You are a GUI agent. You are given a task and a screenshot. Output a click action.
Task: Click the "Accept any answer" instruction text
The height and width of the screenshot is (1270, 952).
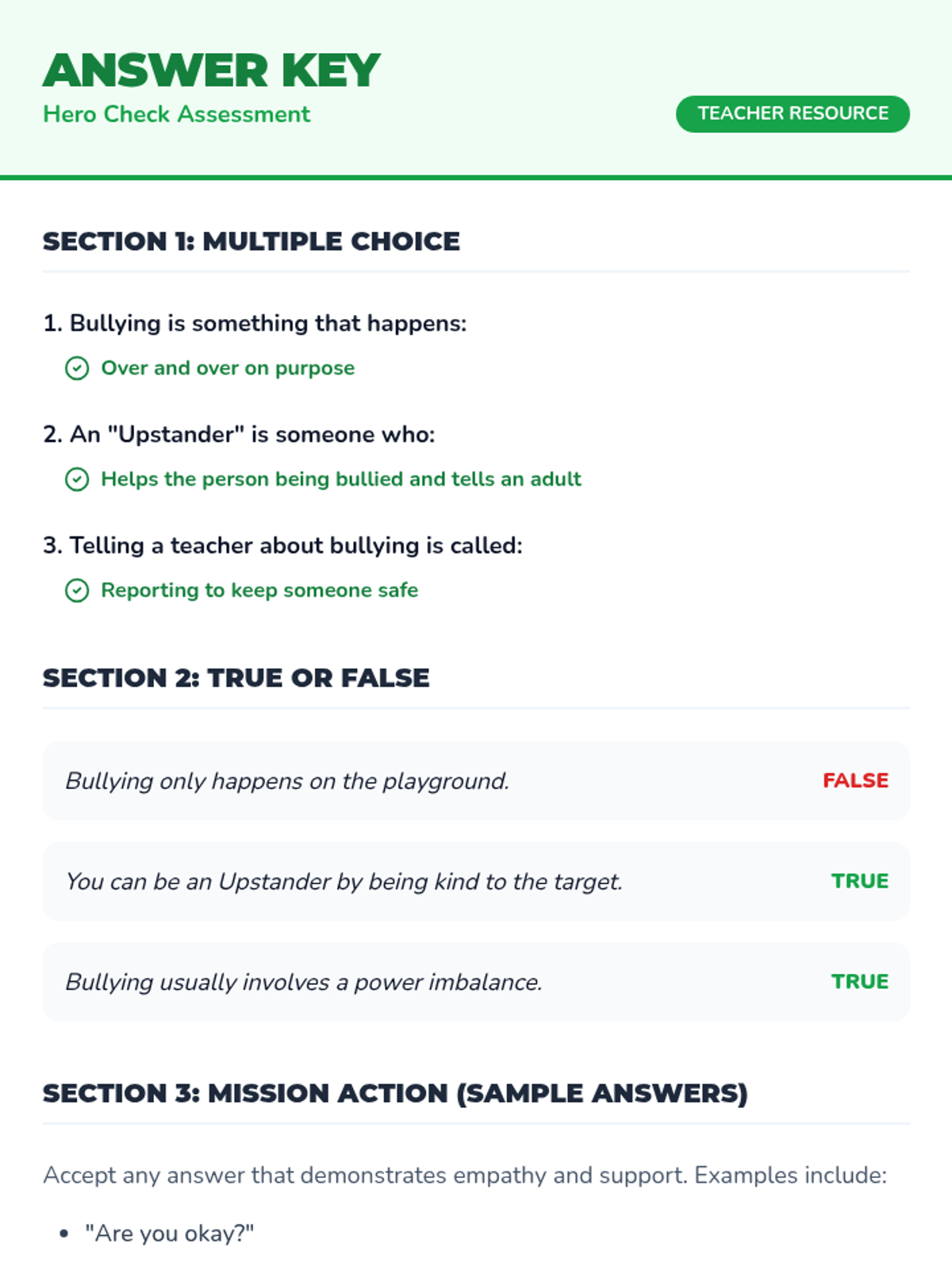465,1175
